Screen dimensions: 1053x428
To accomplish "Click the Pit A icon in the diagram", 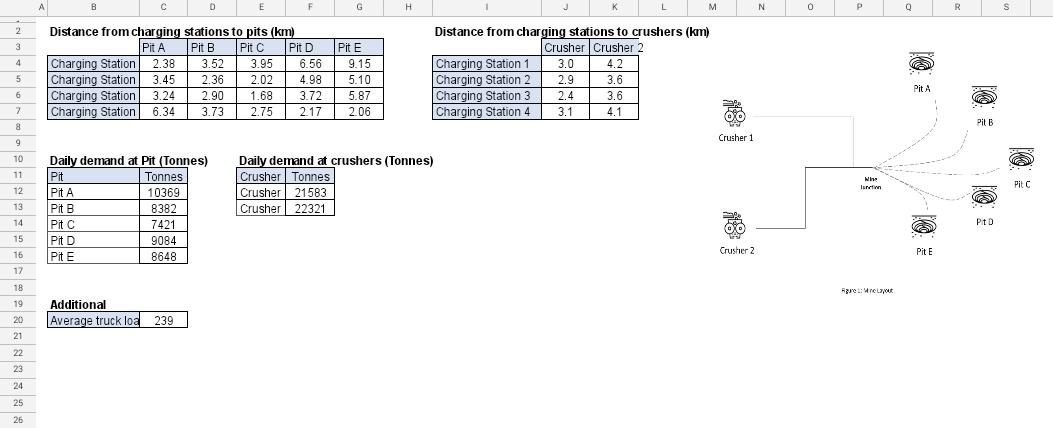I will pyautogui.click(x=922, y=64).
